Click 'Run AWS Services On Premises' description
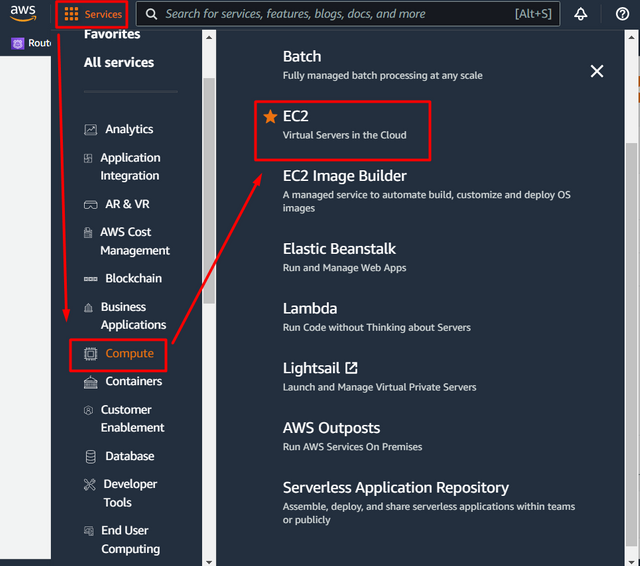Viewport: 640px width, 566px height. tap(352, 447)
